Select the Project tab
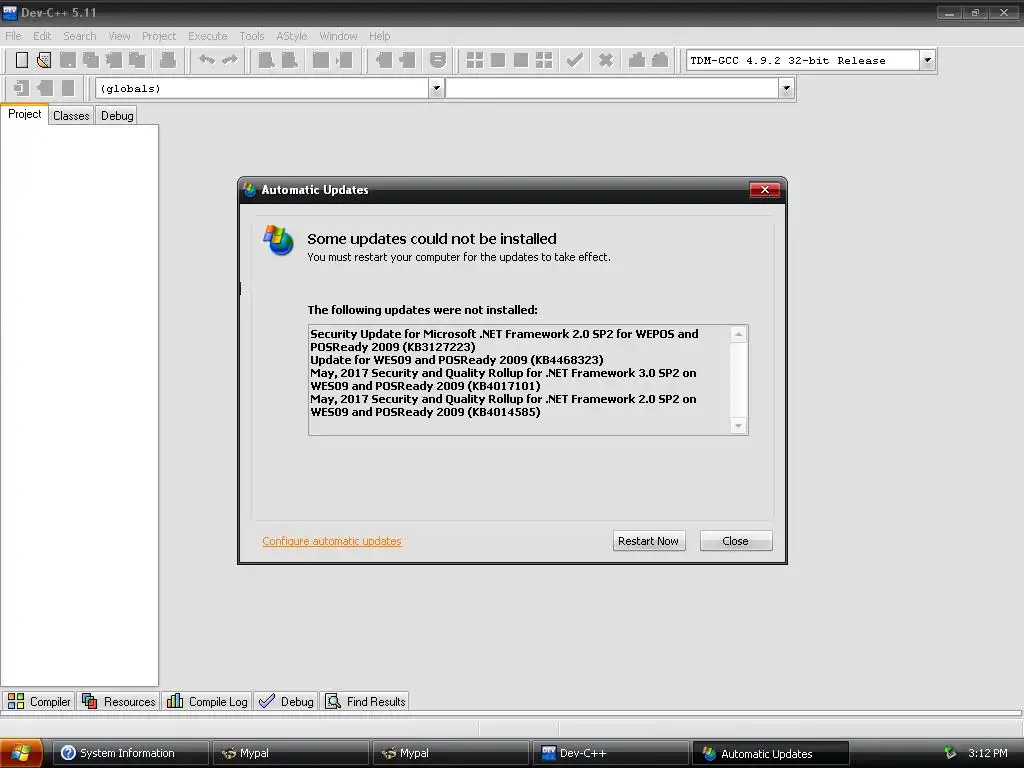The image size is (1024, 768). [24, 114]
